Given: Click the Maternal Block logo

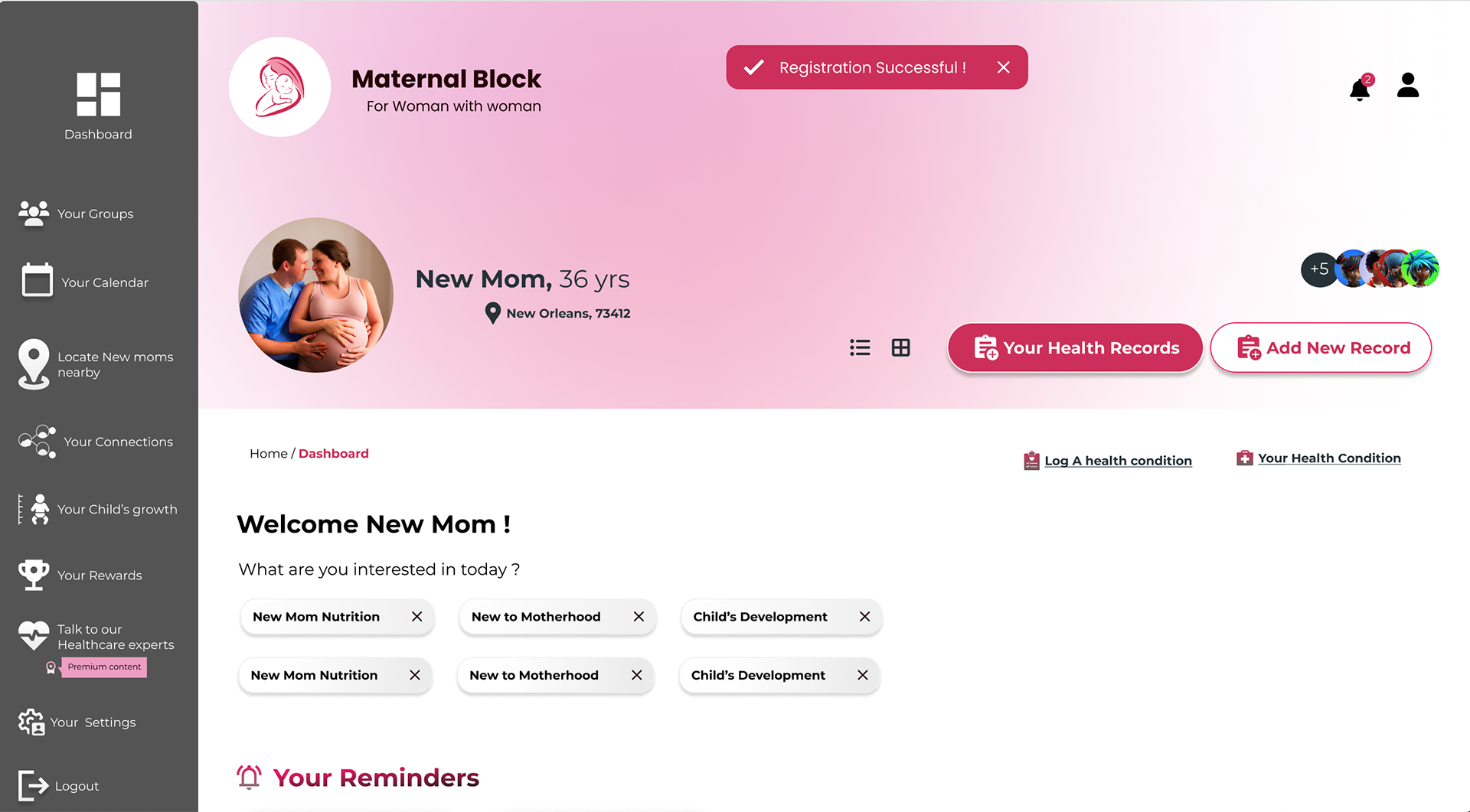Looking at the screenshot, I should point(280,87).
